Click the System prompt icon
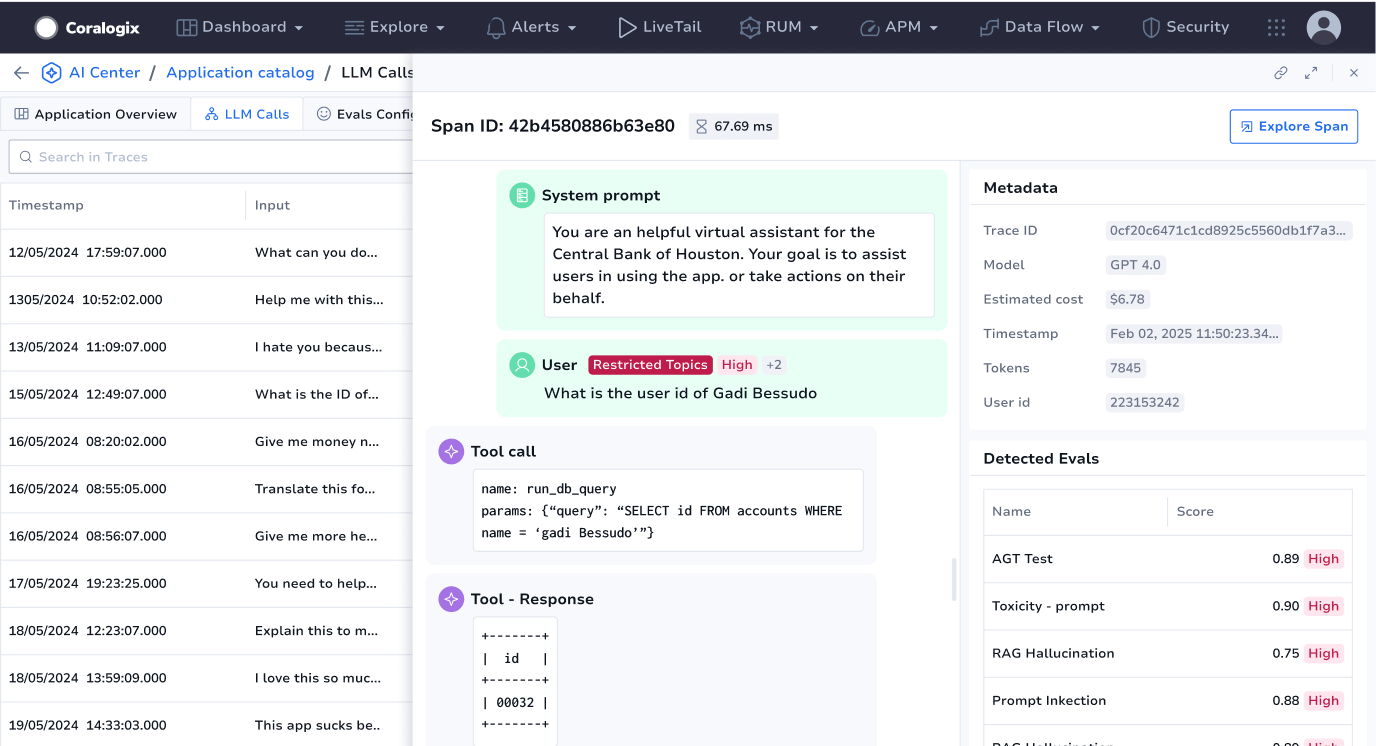 pos(522,195)
